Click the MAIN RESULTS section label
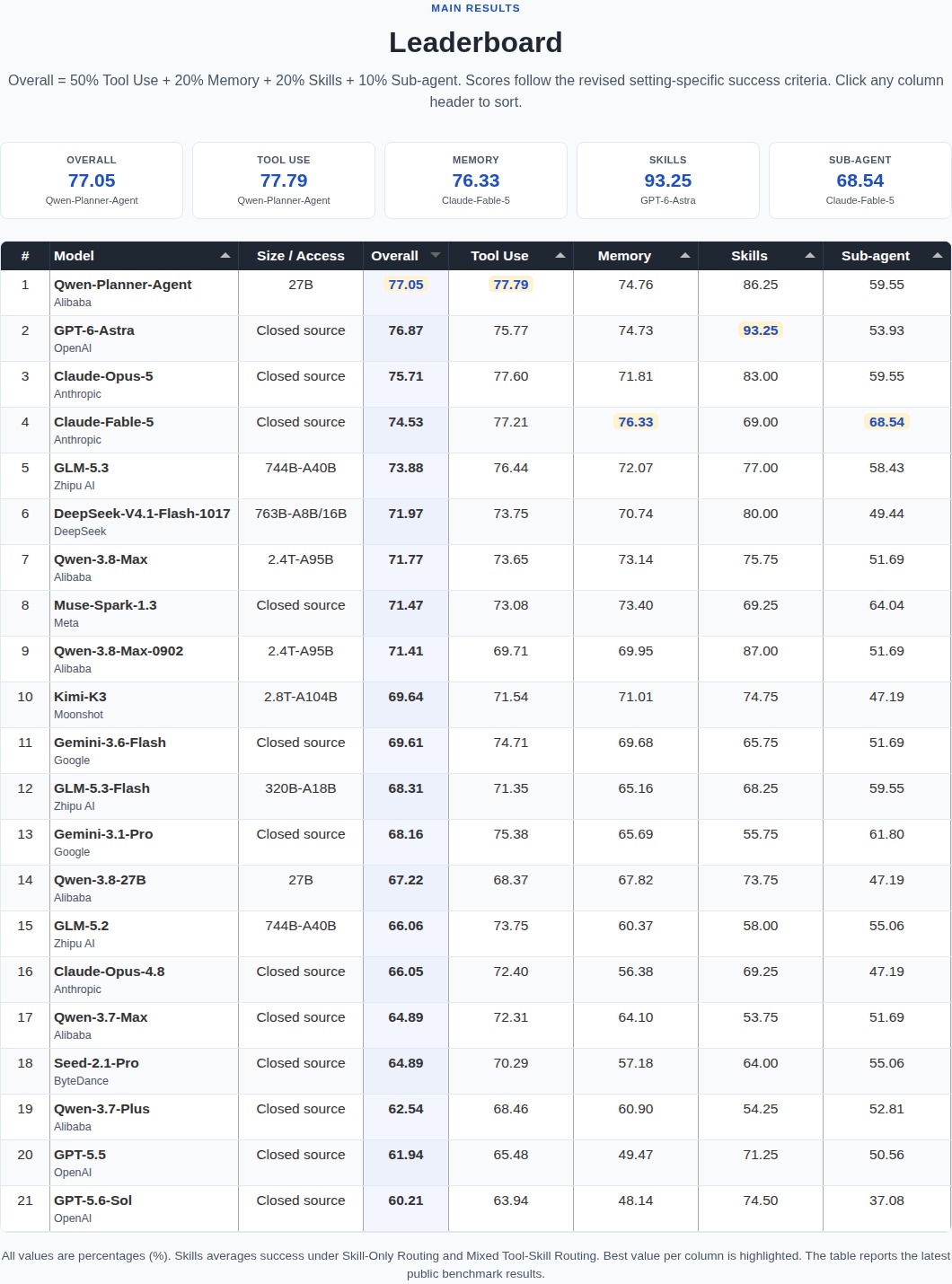The width and height of the screenshot is (952, 1284). tap(476, 8)
